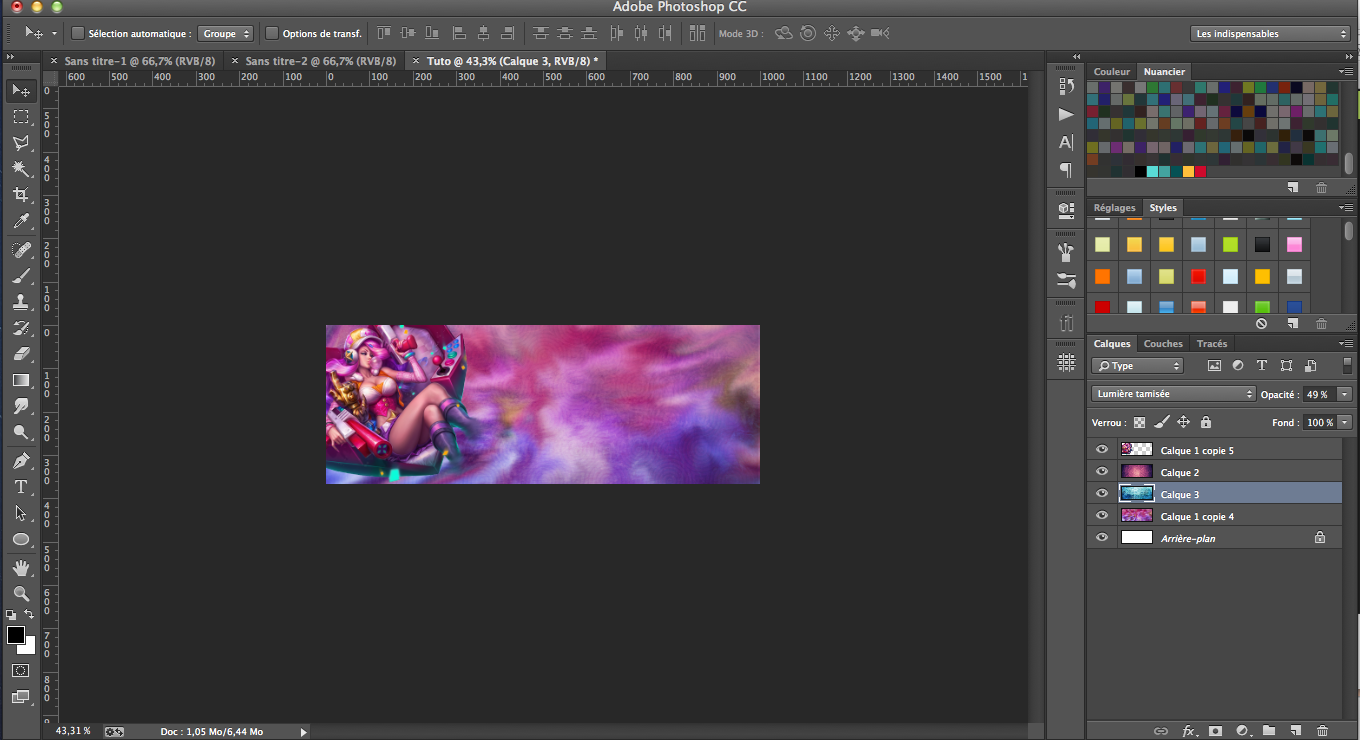Viewport: 1360px width, 740px height.
Task: Toggle Quick Mask mode
Action: (x=21, y=670)
